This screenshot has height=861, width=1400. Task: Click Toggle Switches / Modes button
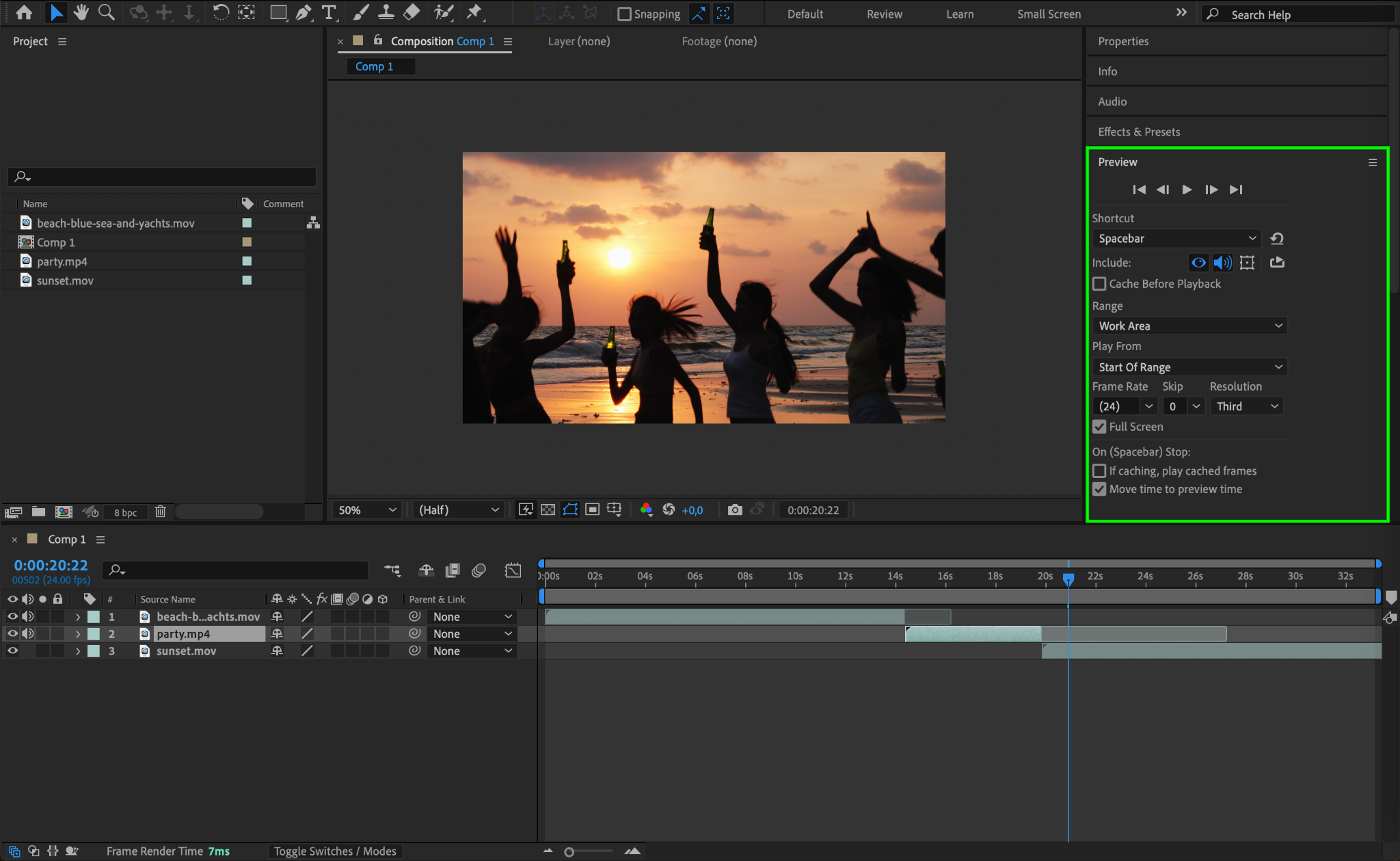pos(335,851)
